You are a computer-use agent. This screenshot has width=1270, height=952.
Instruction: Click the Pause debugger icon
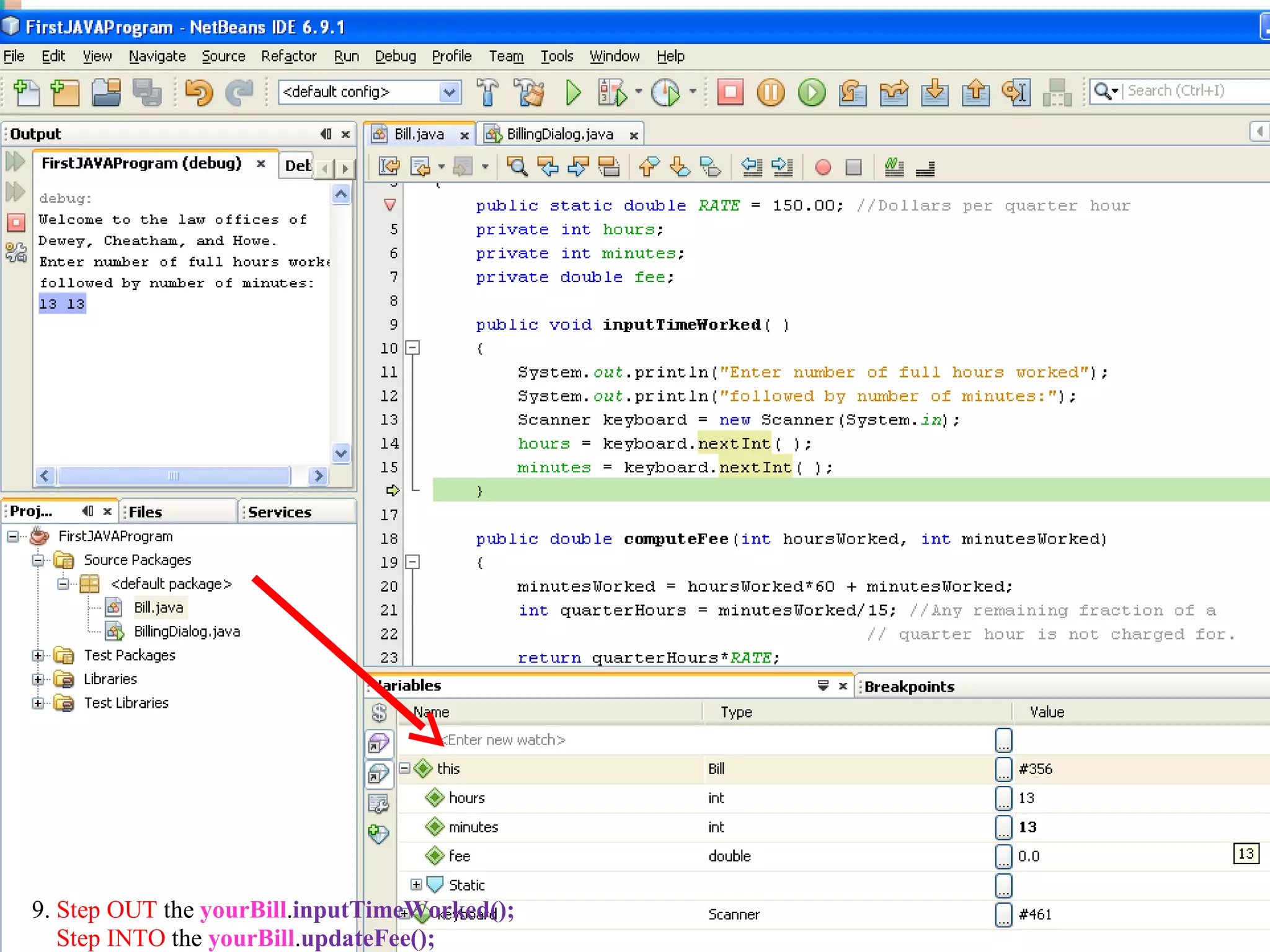[771, 93]
